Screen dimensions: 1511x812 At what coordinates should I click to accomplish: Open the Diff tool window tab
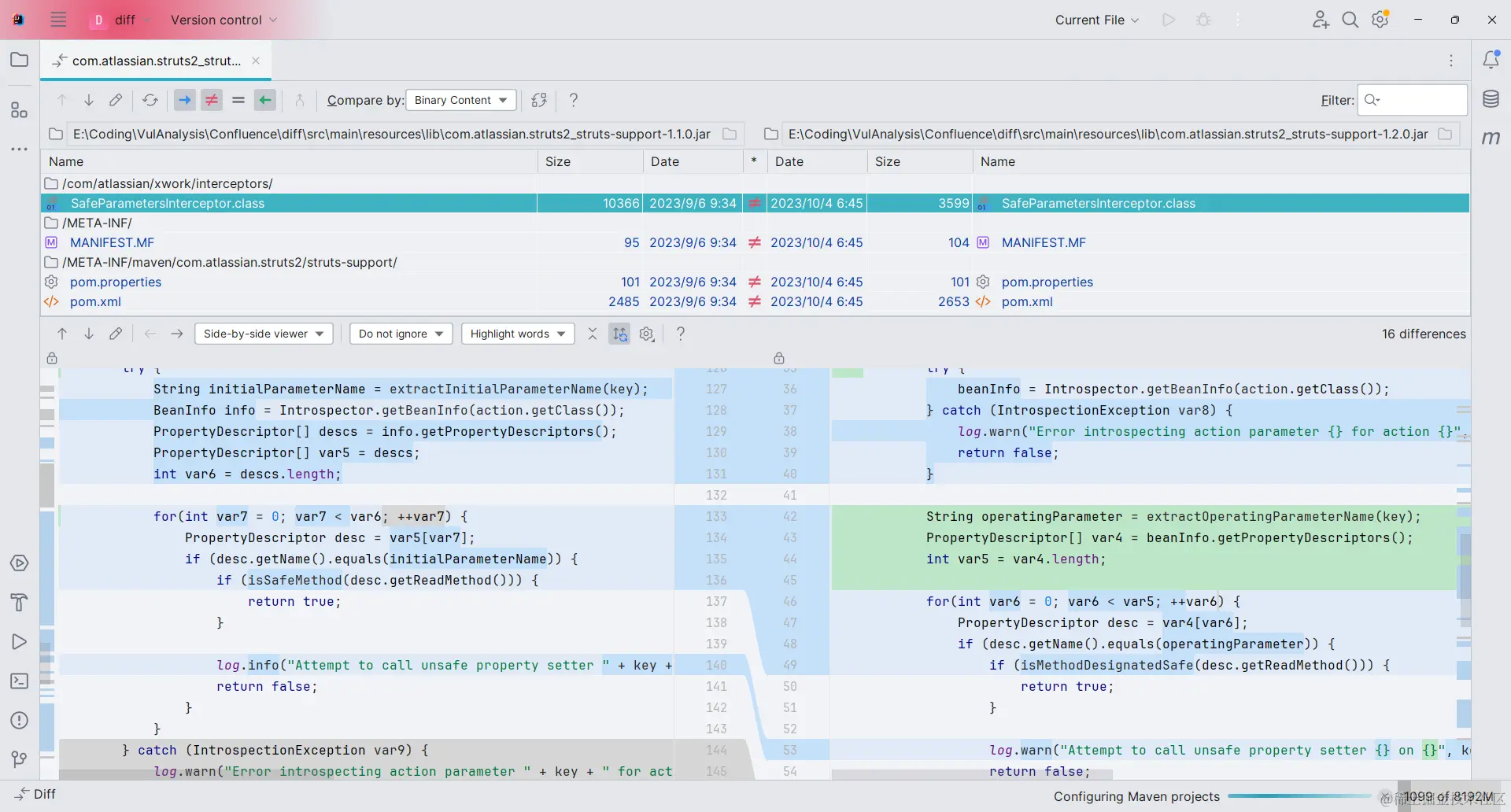tap(35, 794)
